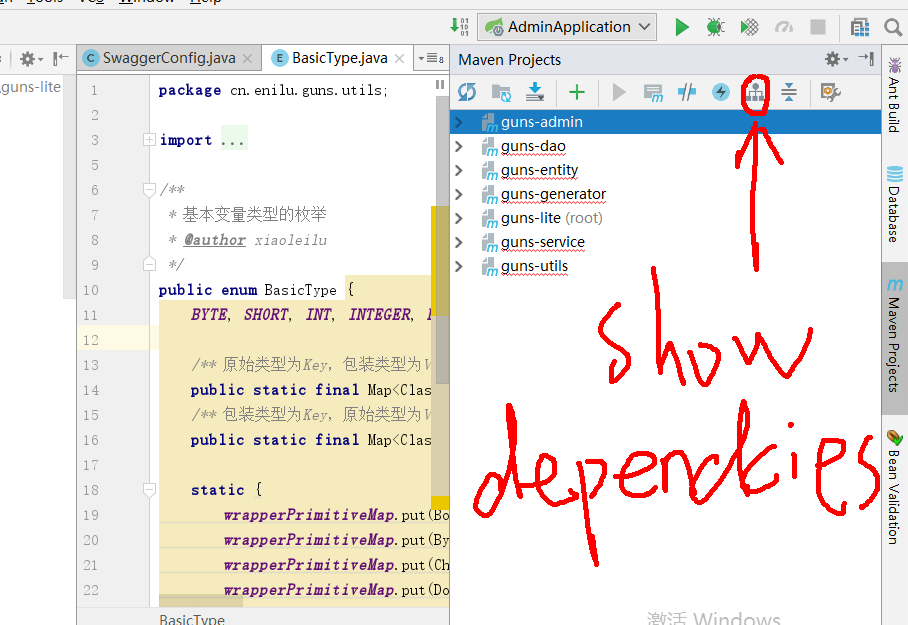
Task: Open Maven Projects panel gear menu
Action: tap(836, 59)
